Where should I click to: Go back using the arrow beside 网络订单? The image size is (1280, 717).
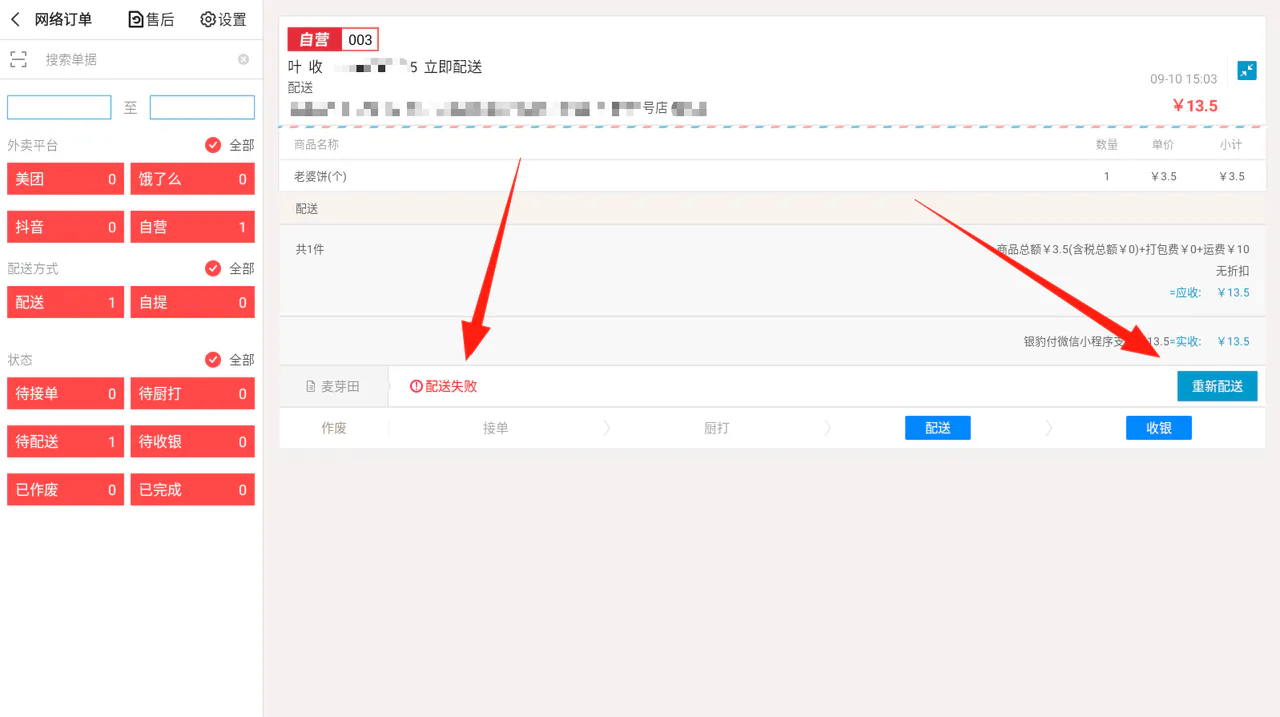[x=15, y=20]
